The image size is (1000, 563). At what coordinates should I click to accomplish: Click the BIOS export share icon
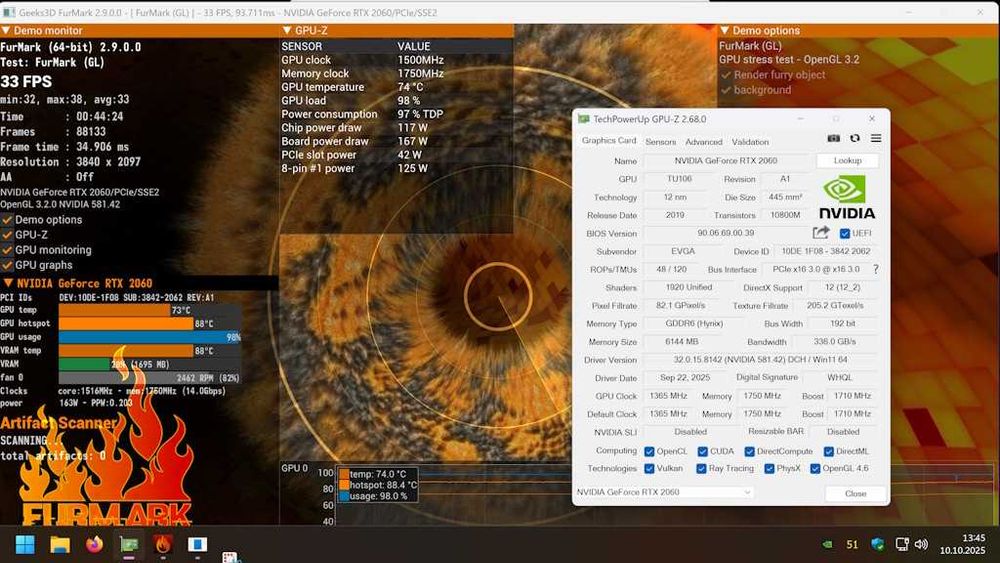pyautogui.click(x=821, y=233)
